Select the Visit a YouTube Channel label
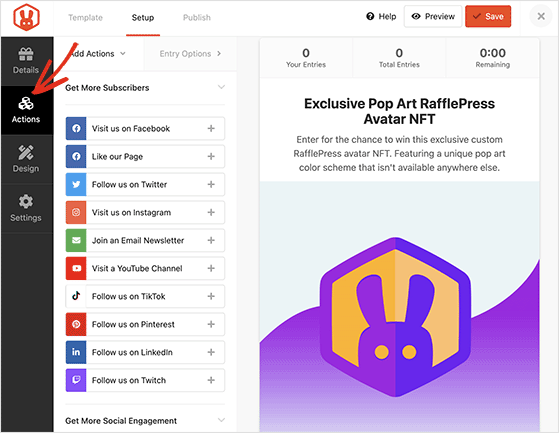This screenshot has height=433, width=559. coord(137,268)
